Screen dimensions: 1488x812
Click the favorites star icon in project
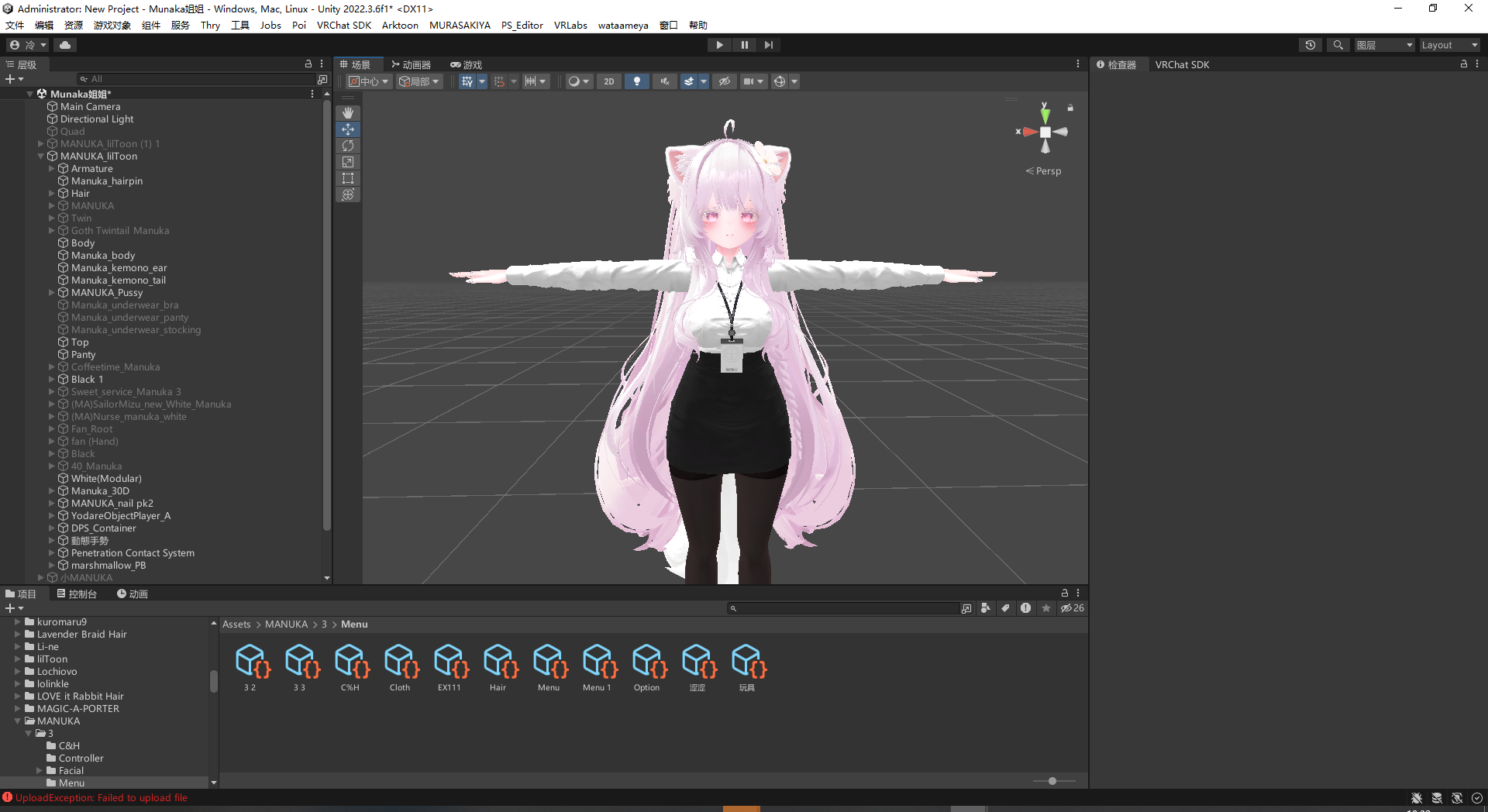pyautogui.click(x=1046, y=608)
